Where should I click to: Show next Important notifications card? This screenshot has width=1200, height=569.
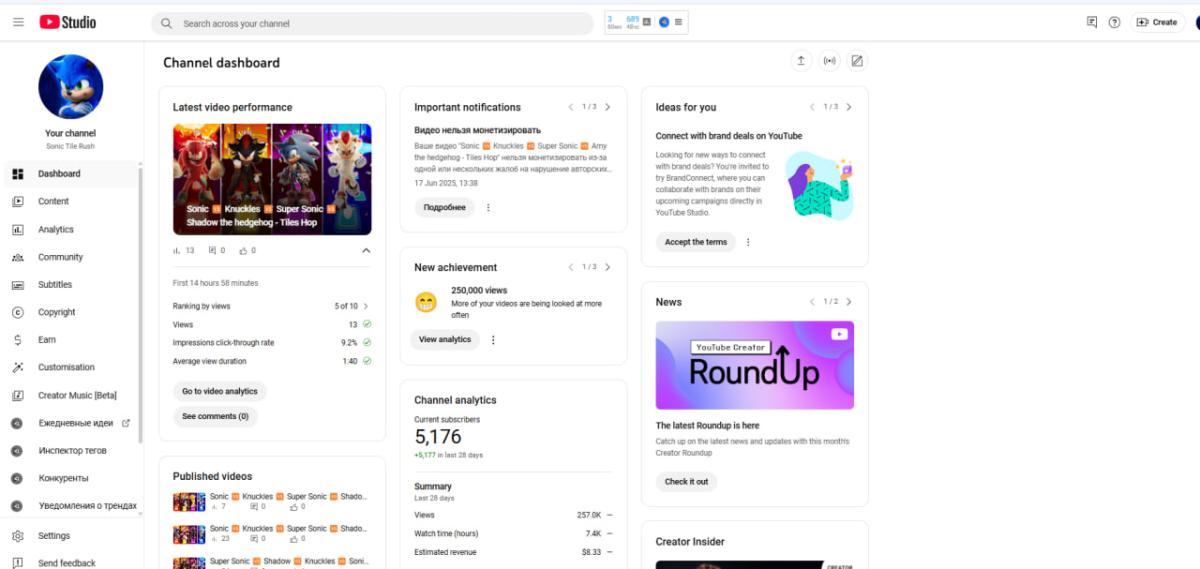(x=608, y=107)
